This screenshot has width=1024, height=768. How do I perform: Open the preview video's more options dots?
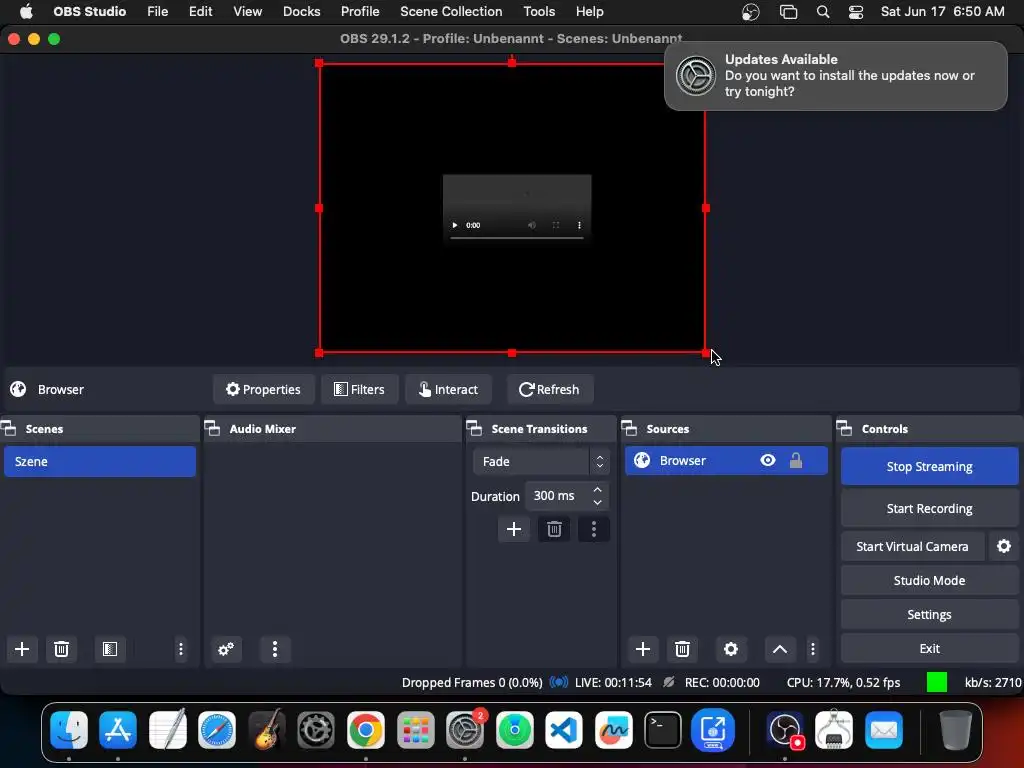579,225
